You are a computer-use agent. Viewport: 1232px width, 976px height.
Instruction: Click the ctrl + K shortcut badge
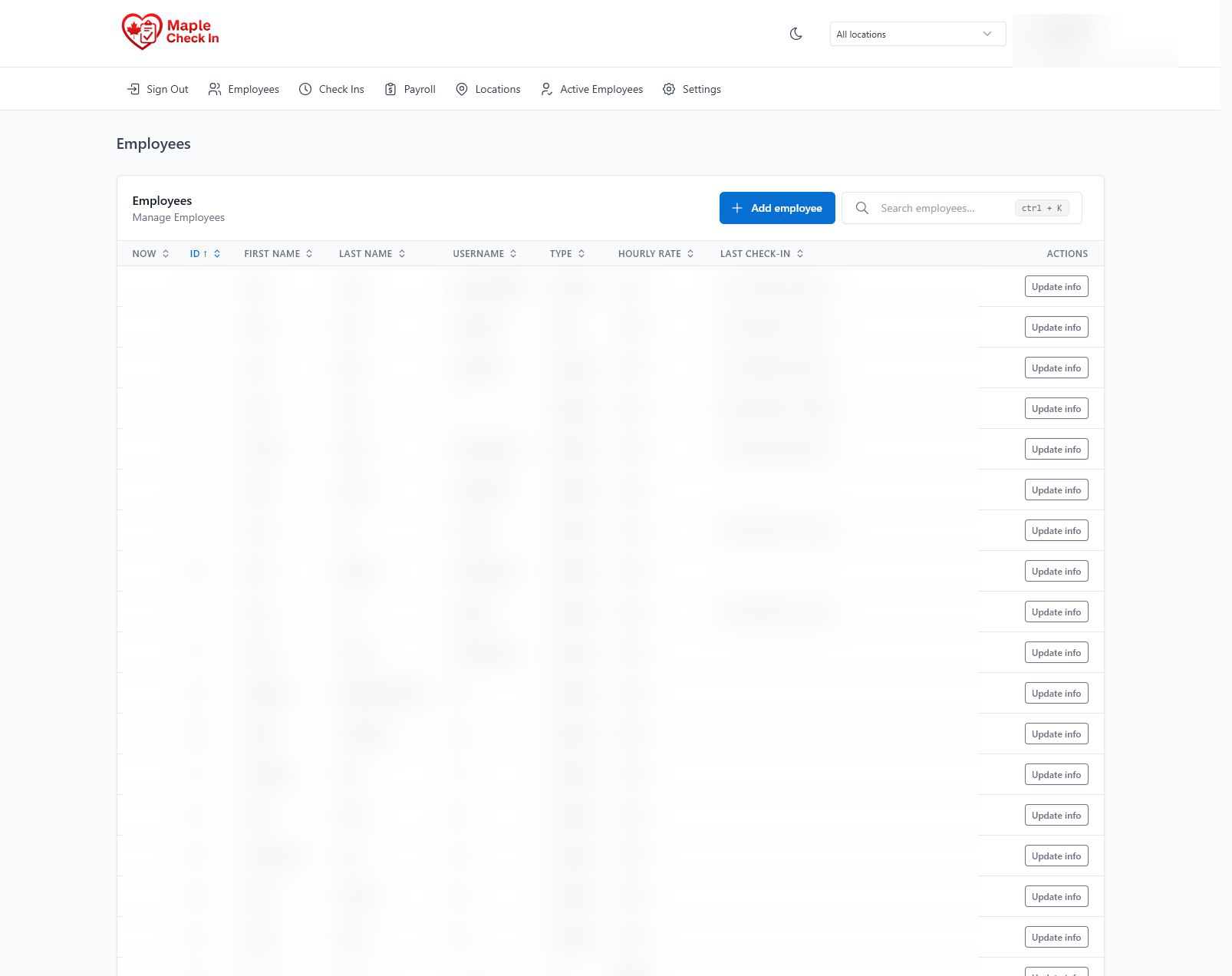[1042, 208]
